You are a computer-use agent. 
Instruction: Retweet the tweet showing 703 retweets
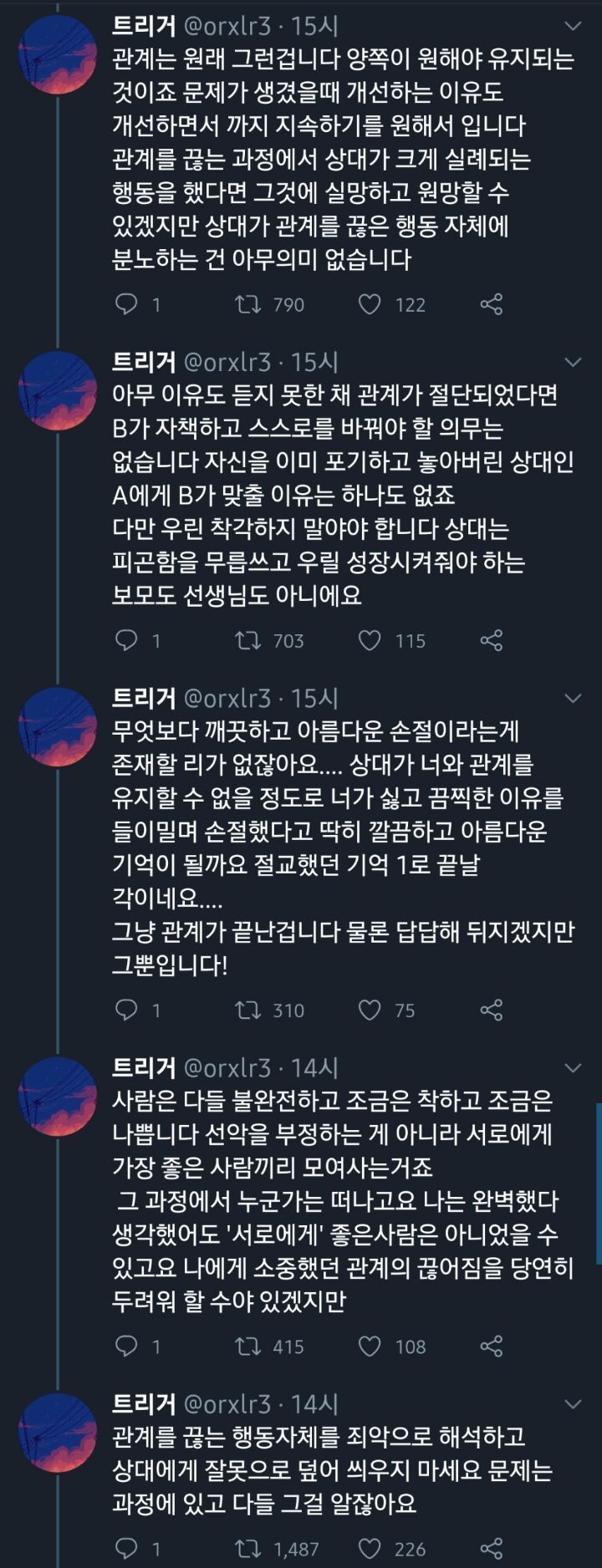(248, 640)
